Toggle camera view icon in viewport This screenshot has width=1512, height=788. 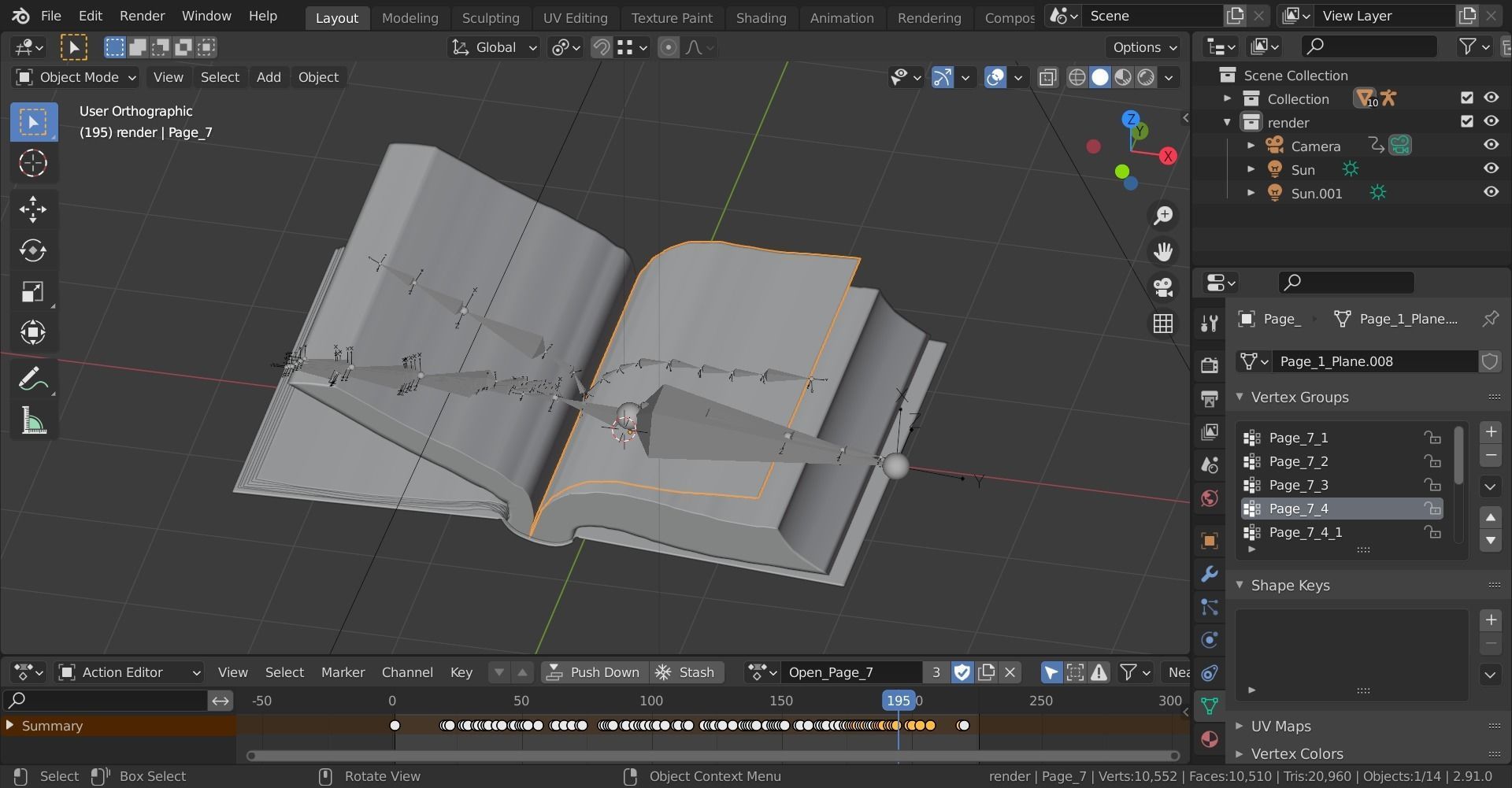tap(1163, 287)
